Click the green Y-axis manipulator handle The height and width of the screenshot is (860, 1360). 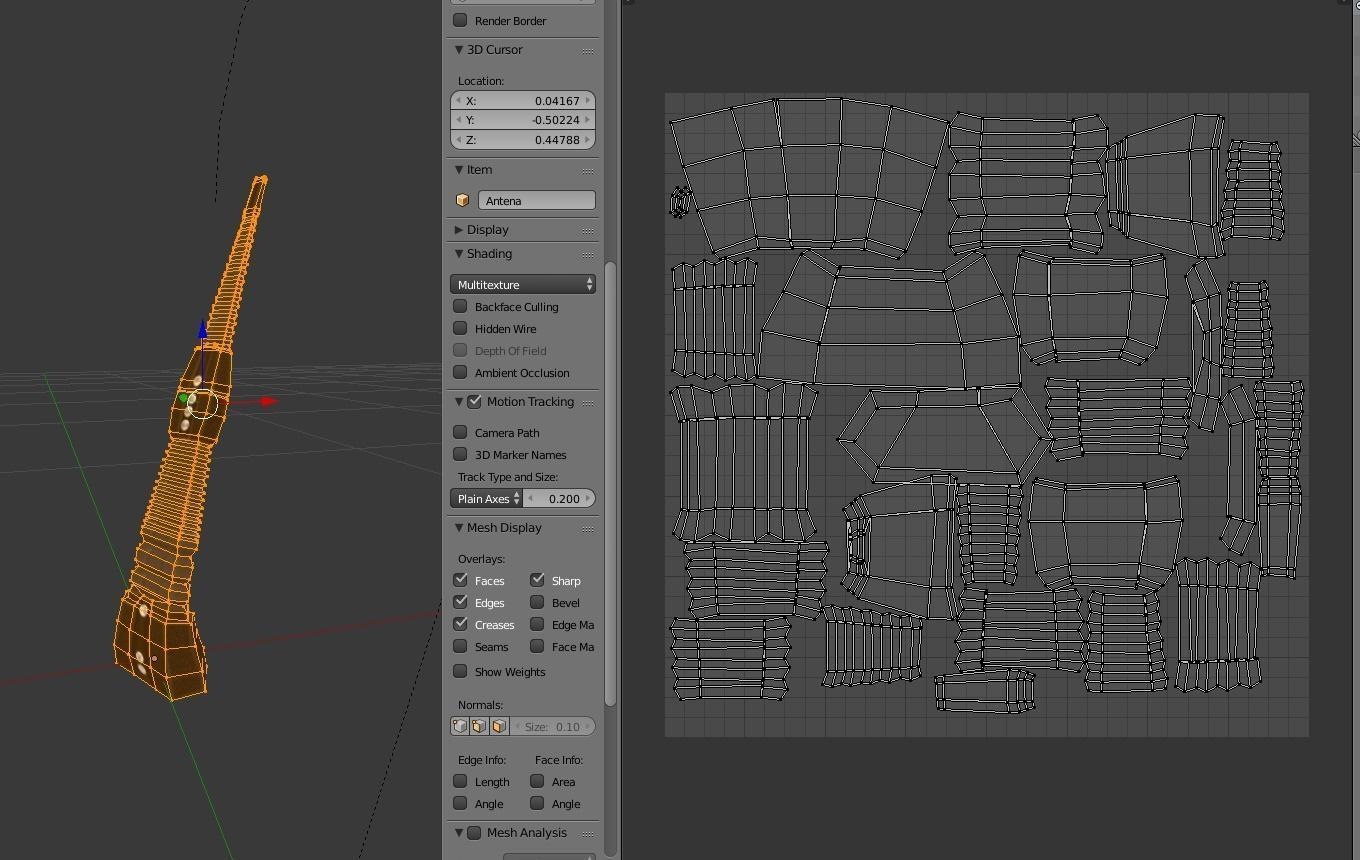183,399
